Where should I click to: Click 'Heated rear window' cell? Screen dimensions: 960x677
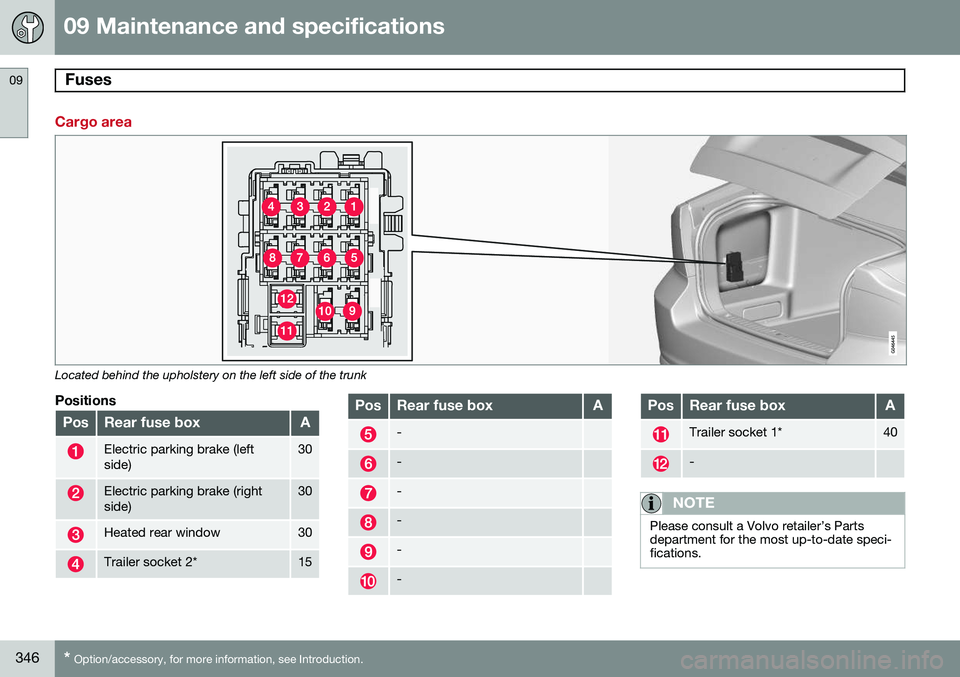193,534
